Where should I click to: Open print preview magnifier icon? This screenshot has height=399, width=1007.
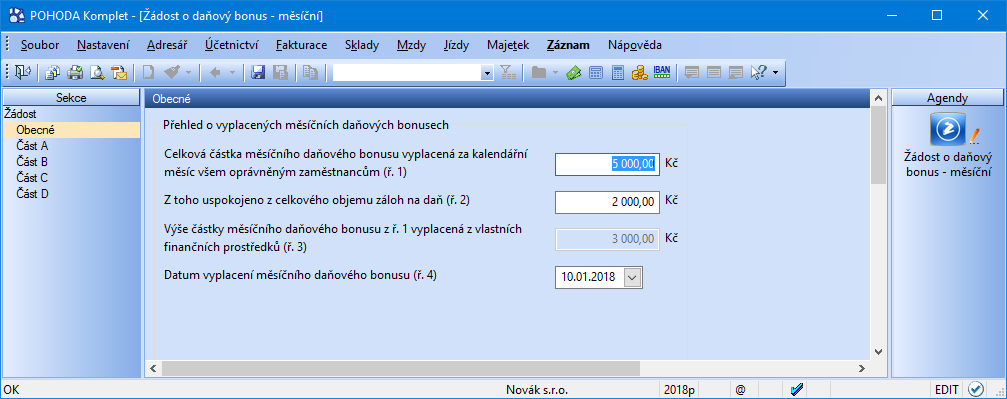click(x=97, y=73)
